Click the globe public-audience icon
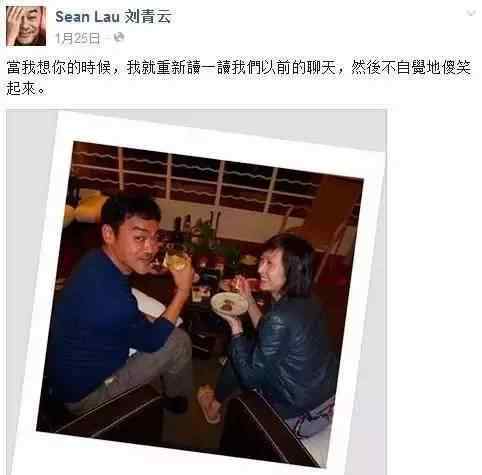 (x=119, y=37)
